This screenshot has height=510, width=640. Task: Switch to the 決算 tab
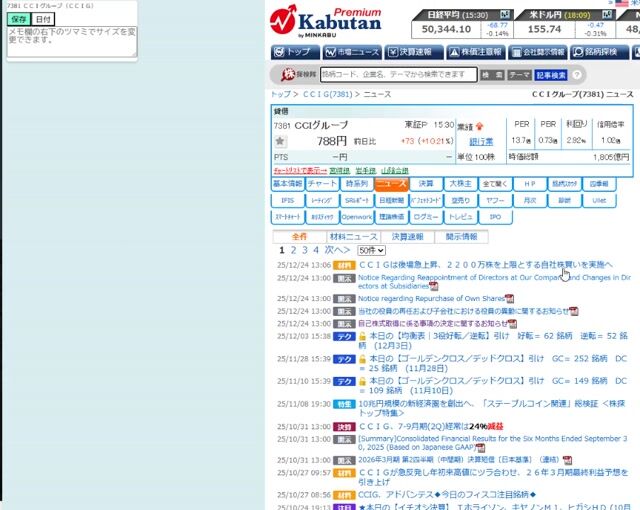(426, 184)
